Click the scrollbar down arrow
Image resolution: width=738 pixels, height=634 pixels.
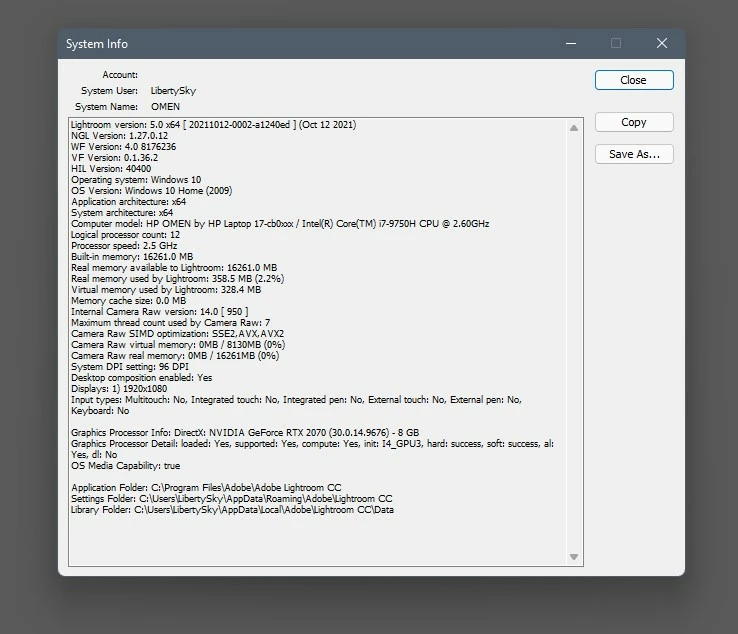pos(574,557)
